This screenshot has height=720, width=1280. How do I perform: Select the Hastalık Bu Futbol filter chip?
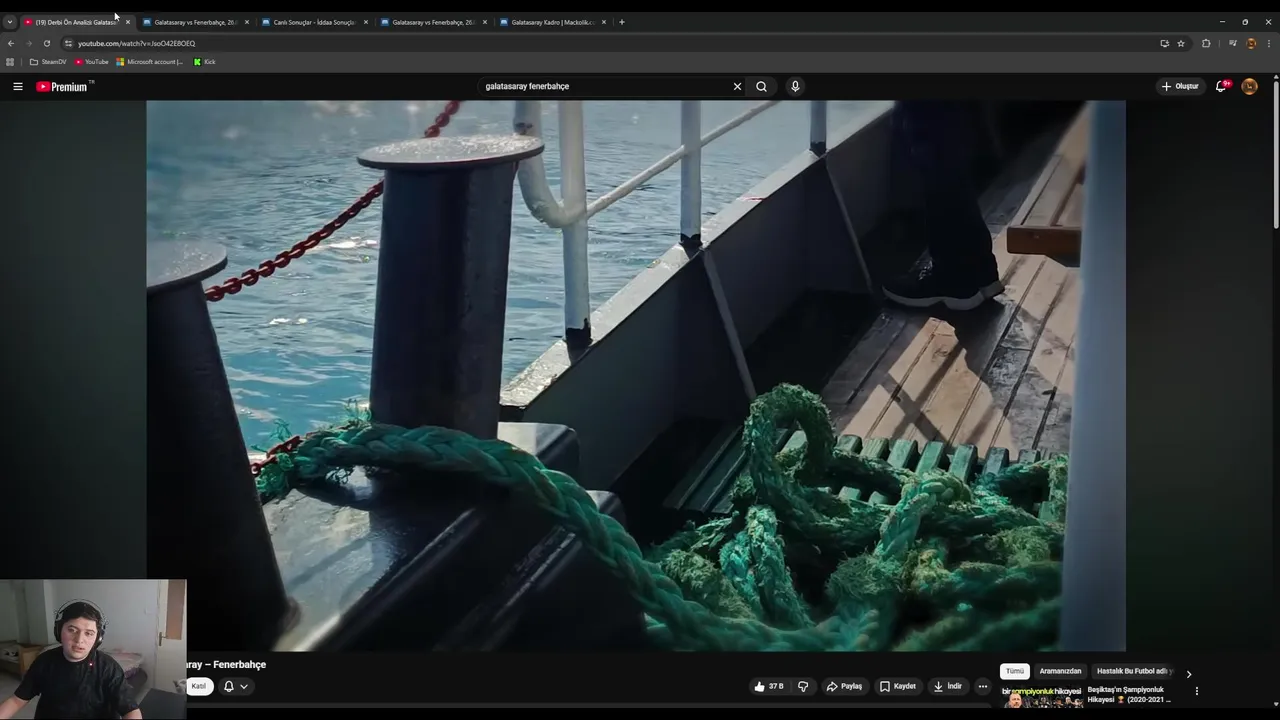[1133, 671]
